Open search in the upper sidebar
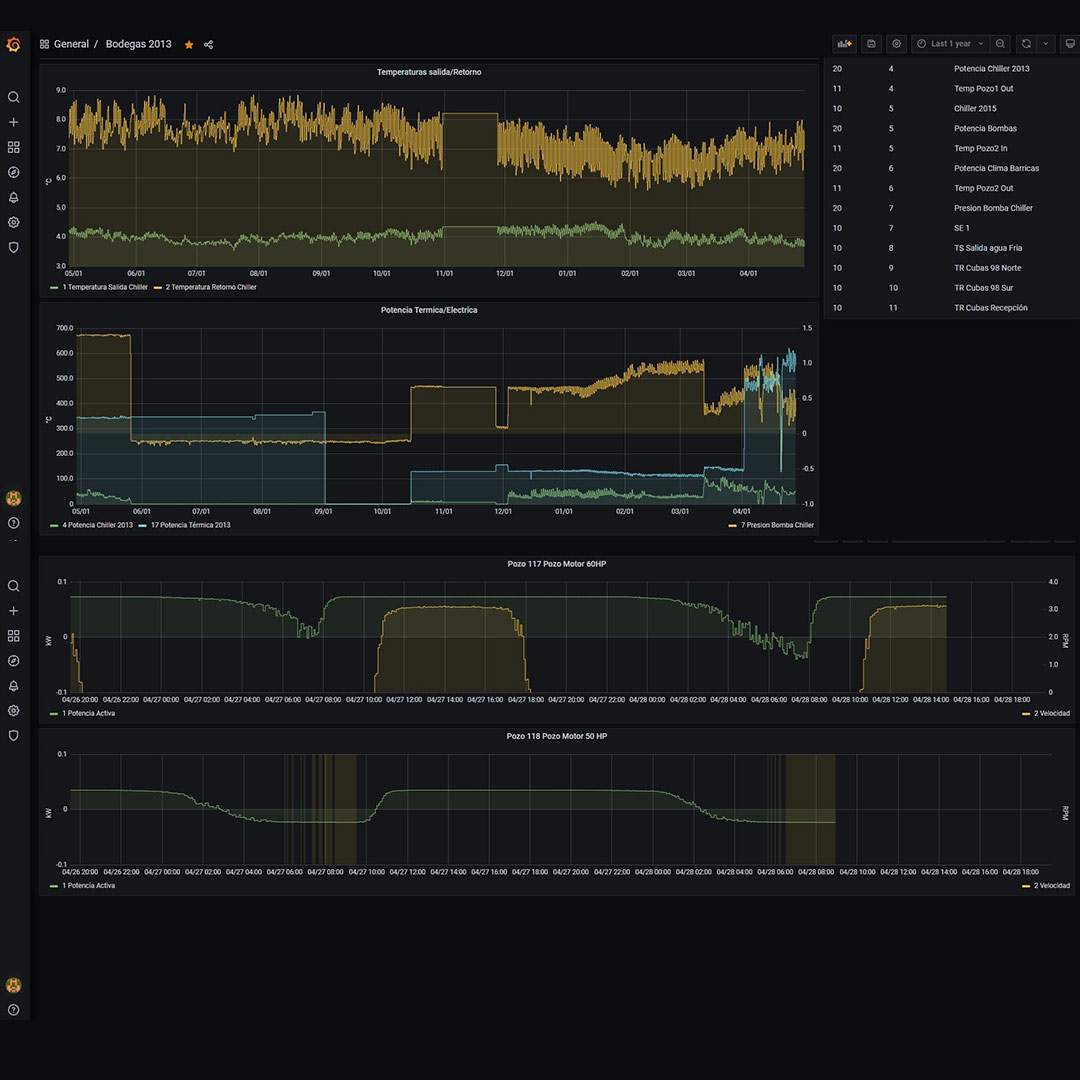 click(13, 97)
